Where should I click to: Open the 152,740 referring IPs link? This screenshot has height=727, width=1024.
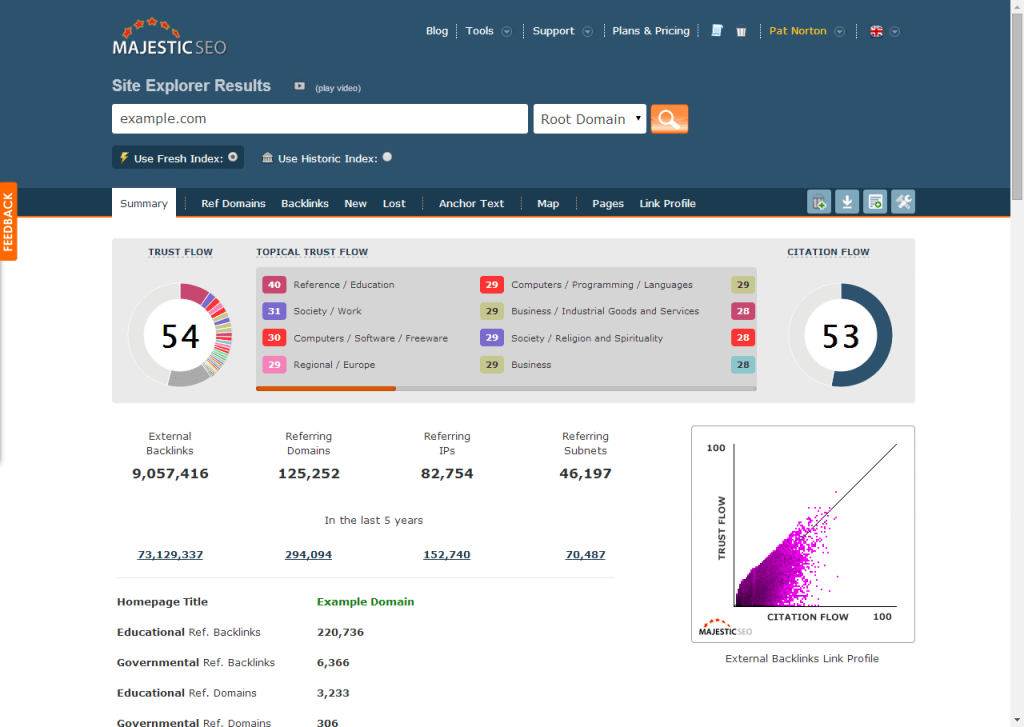point(447,555)
